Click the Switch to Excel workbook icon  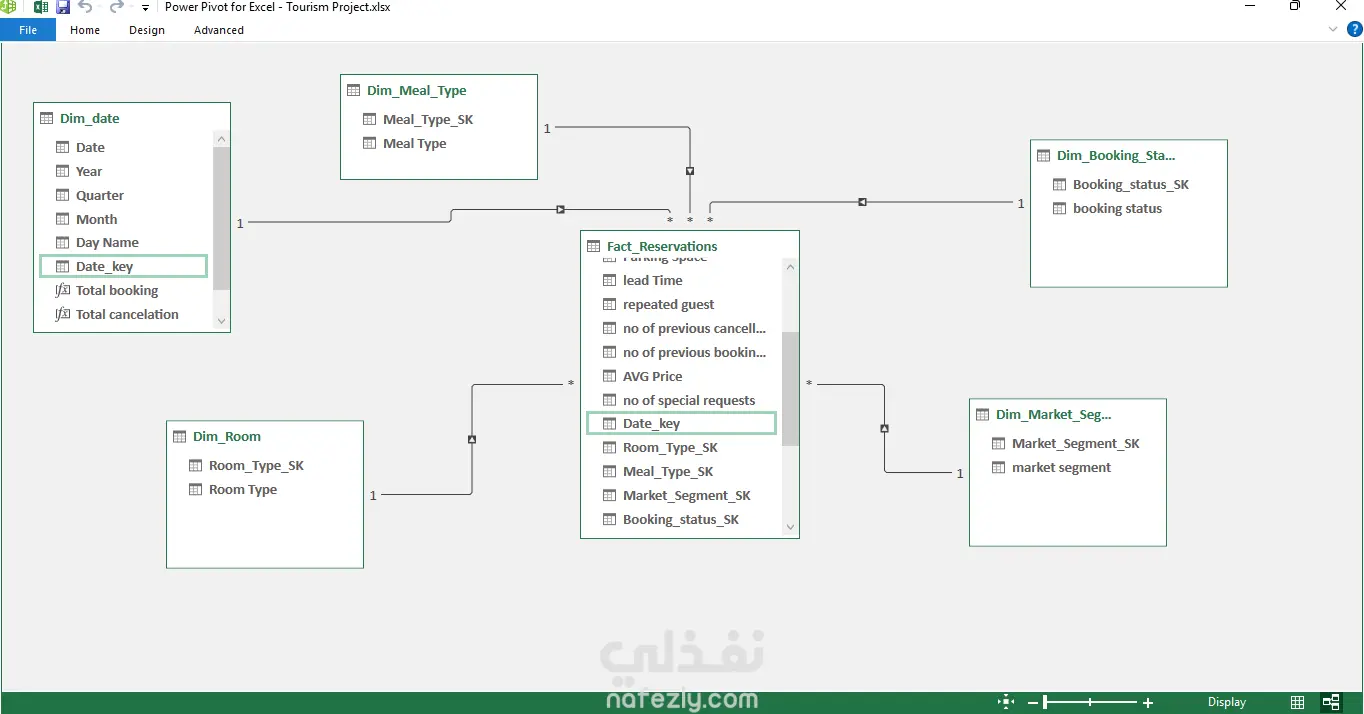click(41, 7)
